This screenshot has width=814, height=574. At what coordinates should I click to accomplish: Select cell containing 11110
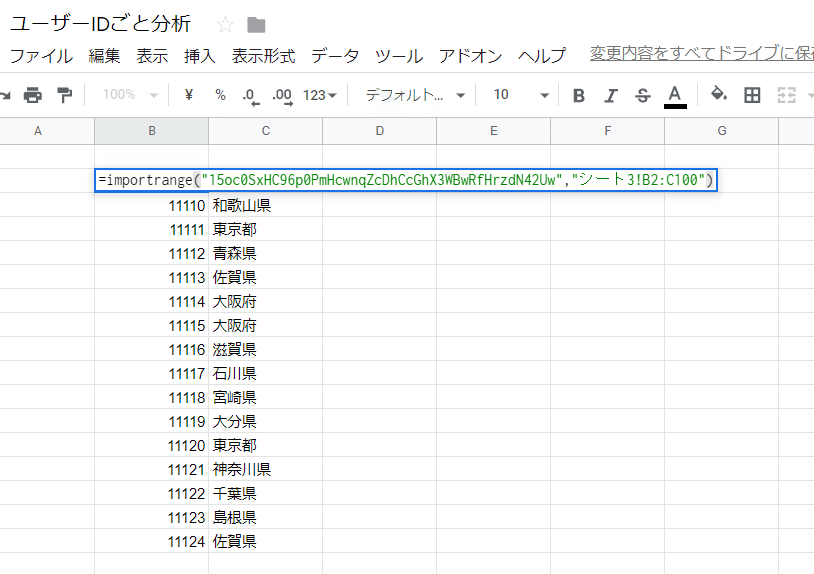coord(152,206)
